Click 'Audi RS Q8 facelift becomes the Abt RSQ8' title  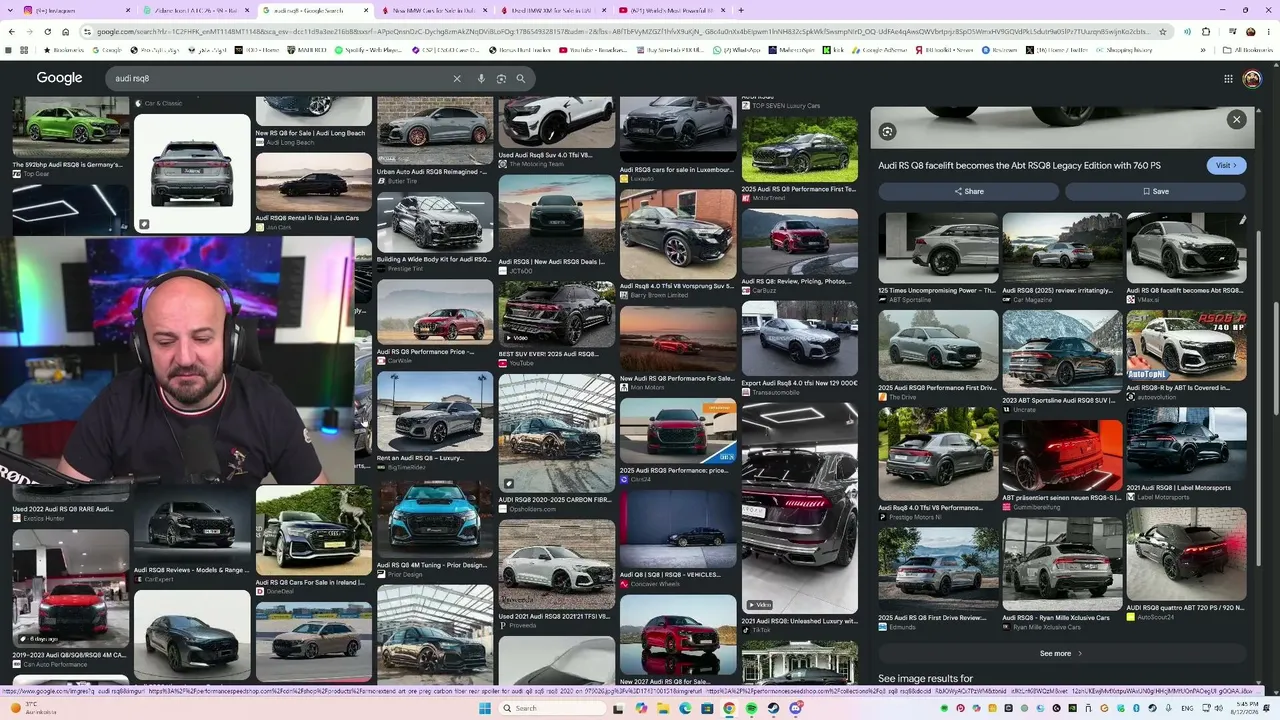[x=1019, y=165]
